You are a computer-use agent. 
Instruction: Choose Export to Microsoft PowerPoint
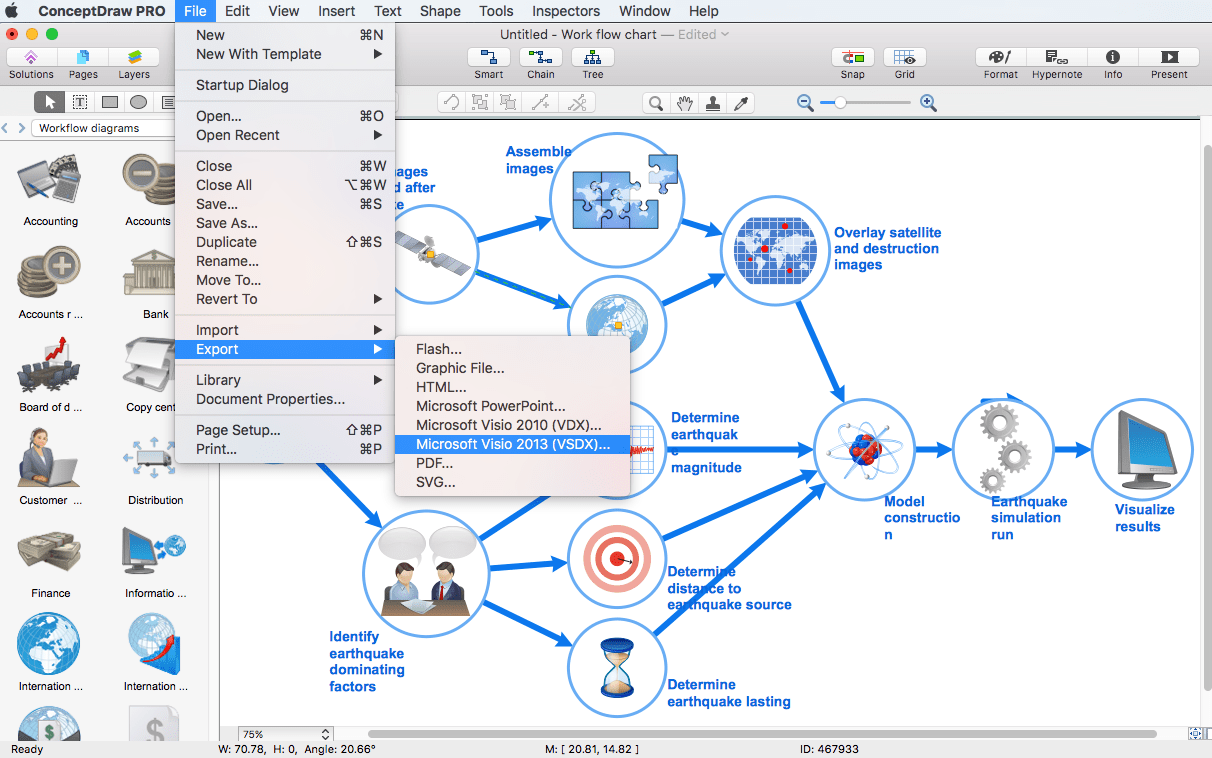click(x=513, y=406)
